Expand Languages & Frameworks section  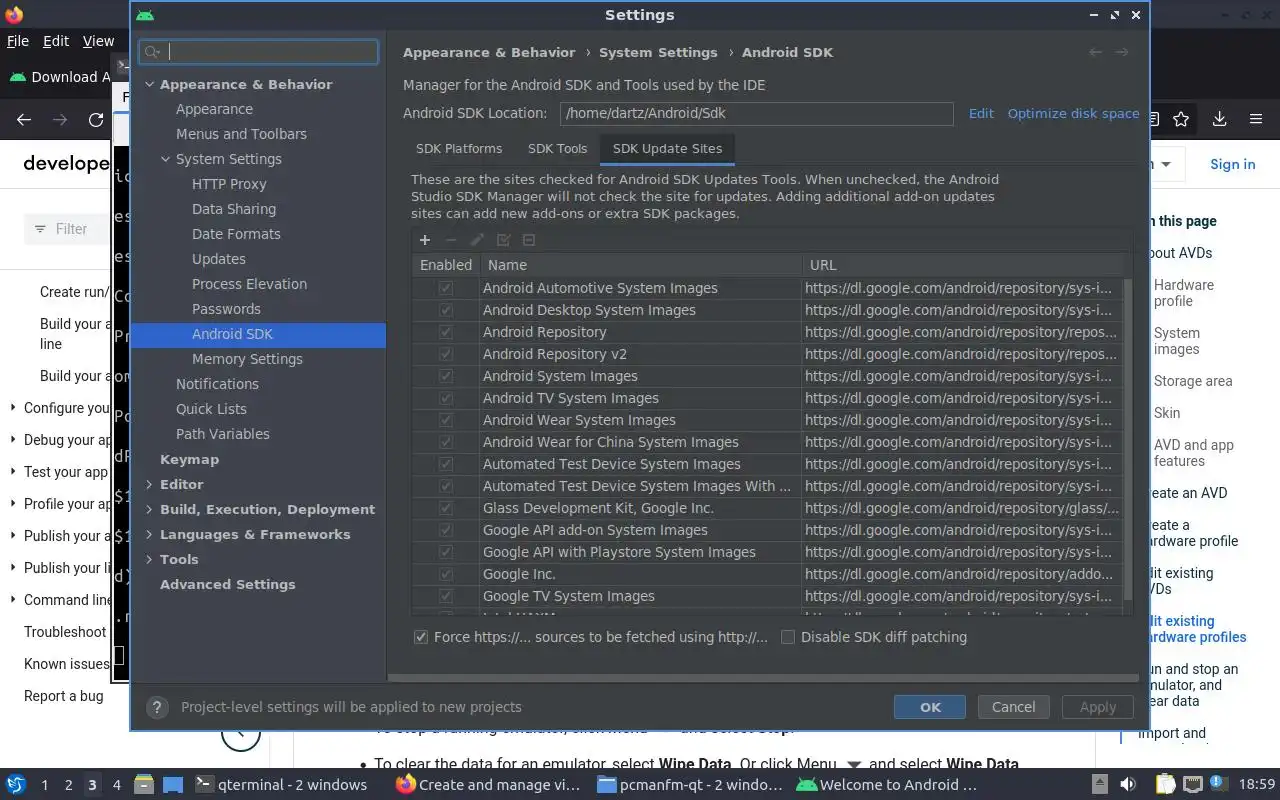point(149,534)
